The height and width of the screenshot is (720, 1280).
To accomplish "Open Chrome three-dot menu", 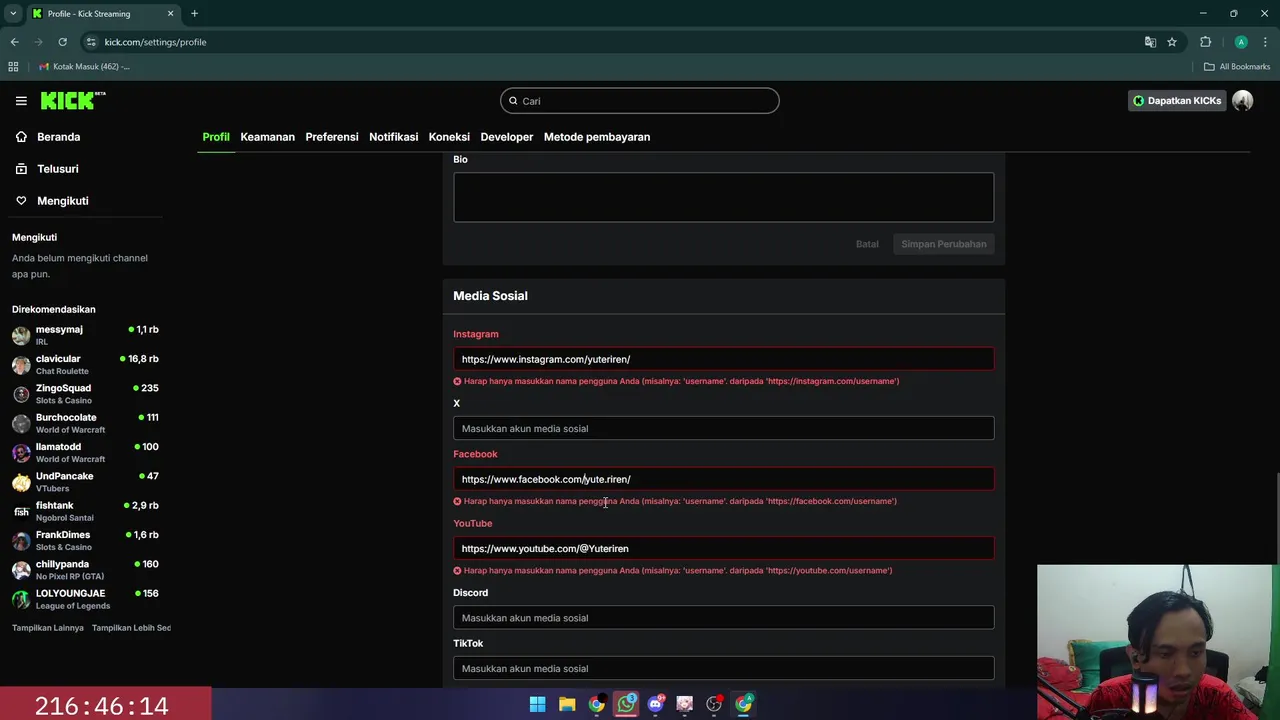I will (x=1266, y=42).
